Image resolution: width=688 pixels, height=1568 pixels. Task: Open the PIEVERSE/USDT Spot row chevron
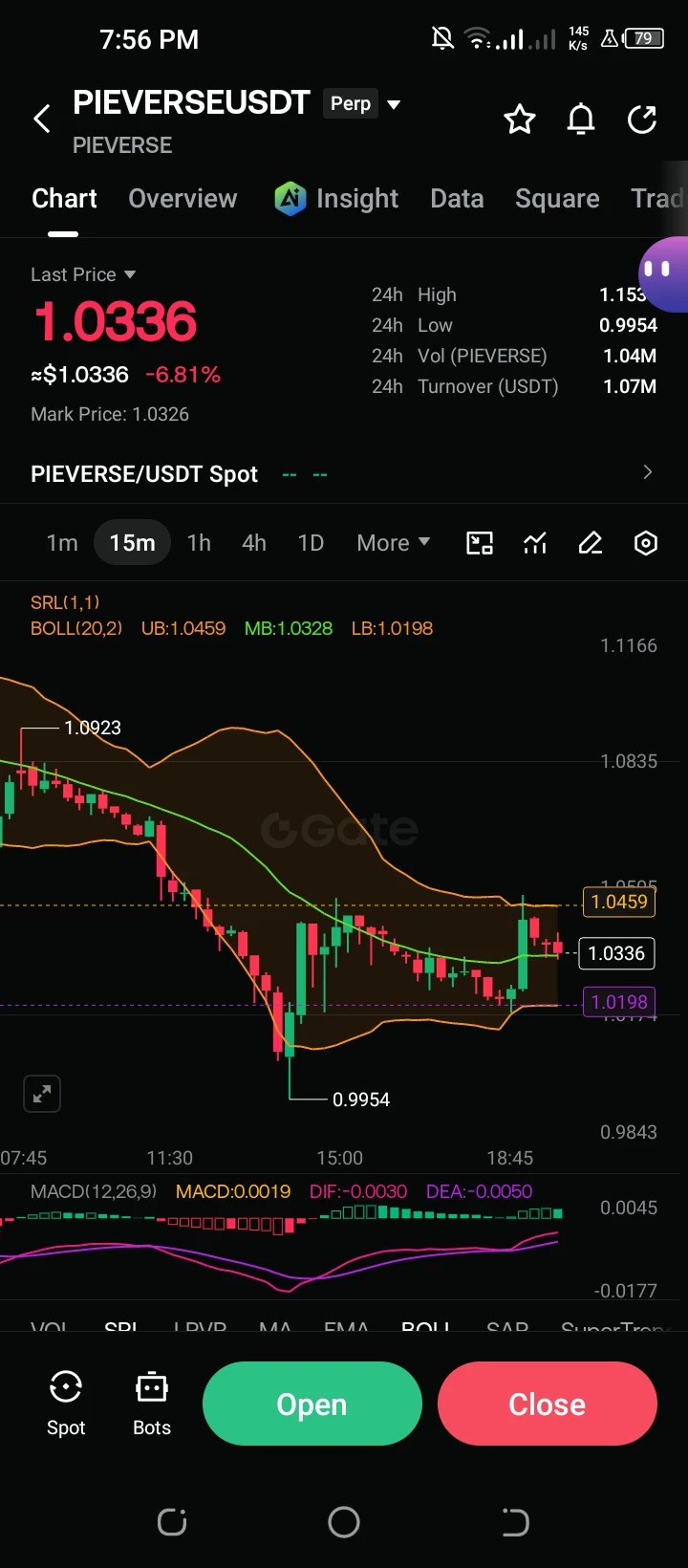point(648,472)
